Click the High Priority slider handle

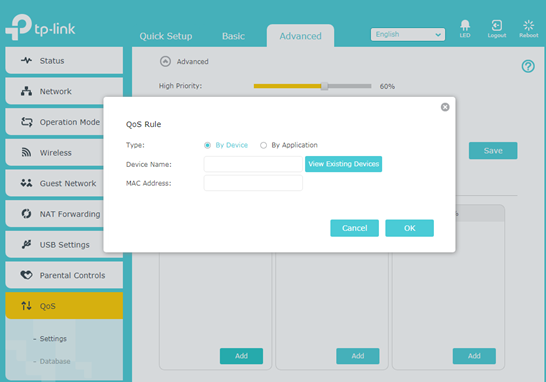[325, 86]
